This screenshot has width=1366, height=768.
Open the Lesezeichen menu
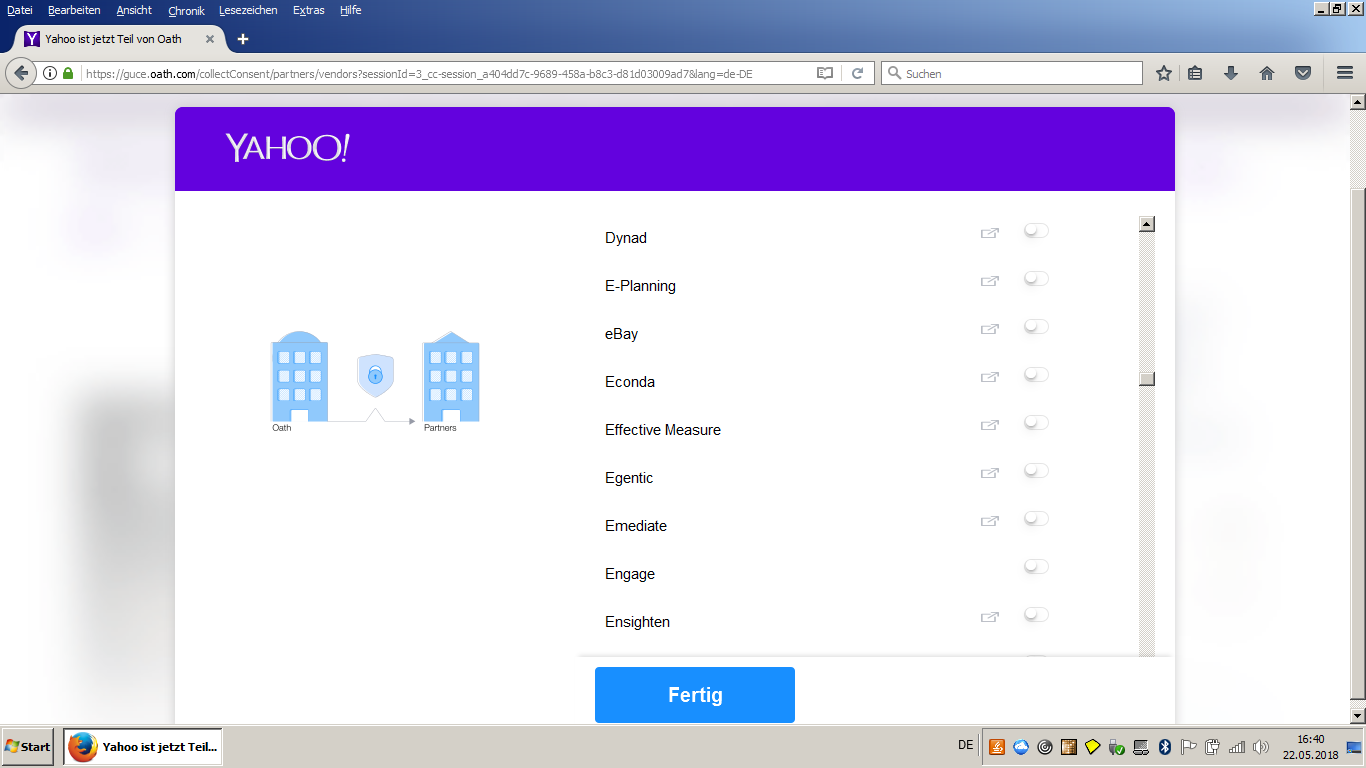coord(249,10)
